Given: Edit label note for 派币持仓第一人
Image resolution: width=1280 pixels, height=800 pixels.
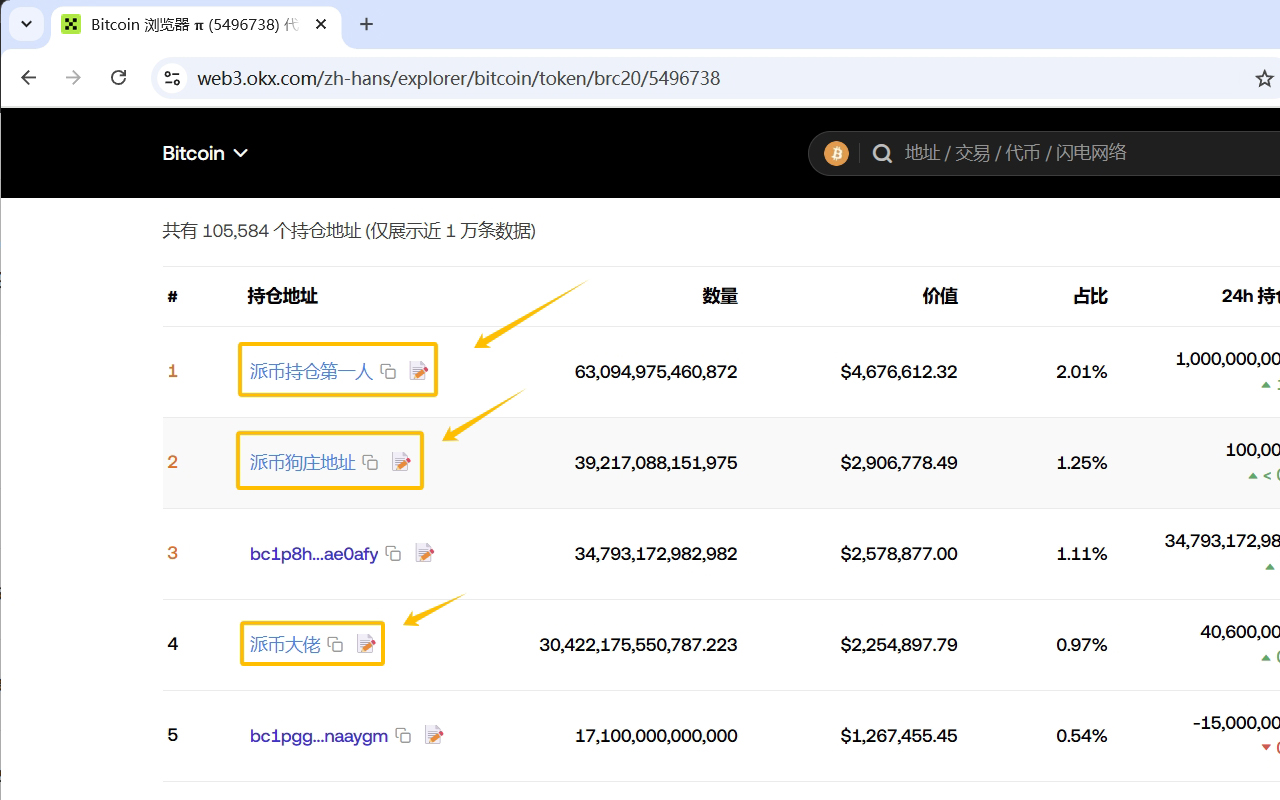Looking at the screenshot, I should 418,371.
